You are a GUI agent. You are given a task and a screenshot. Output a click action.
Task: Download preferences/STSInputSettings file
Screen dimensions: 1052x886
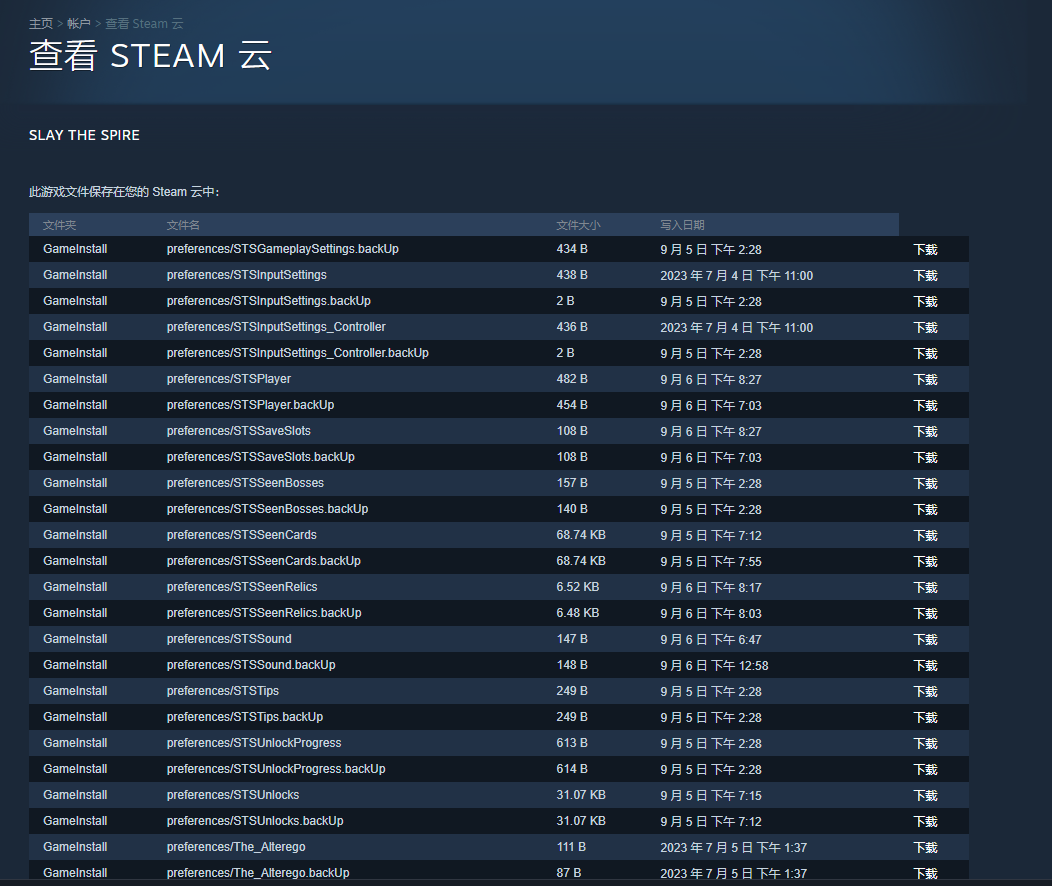pos(925,276)
